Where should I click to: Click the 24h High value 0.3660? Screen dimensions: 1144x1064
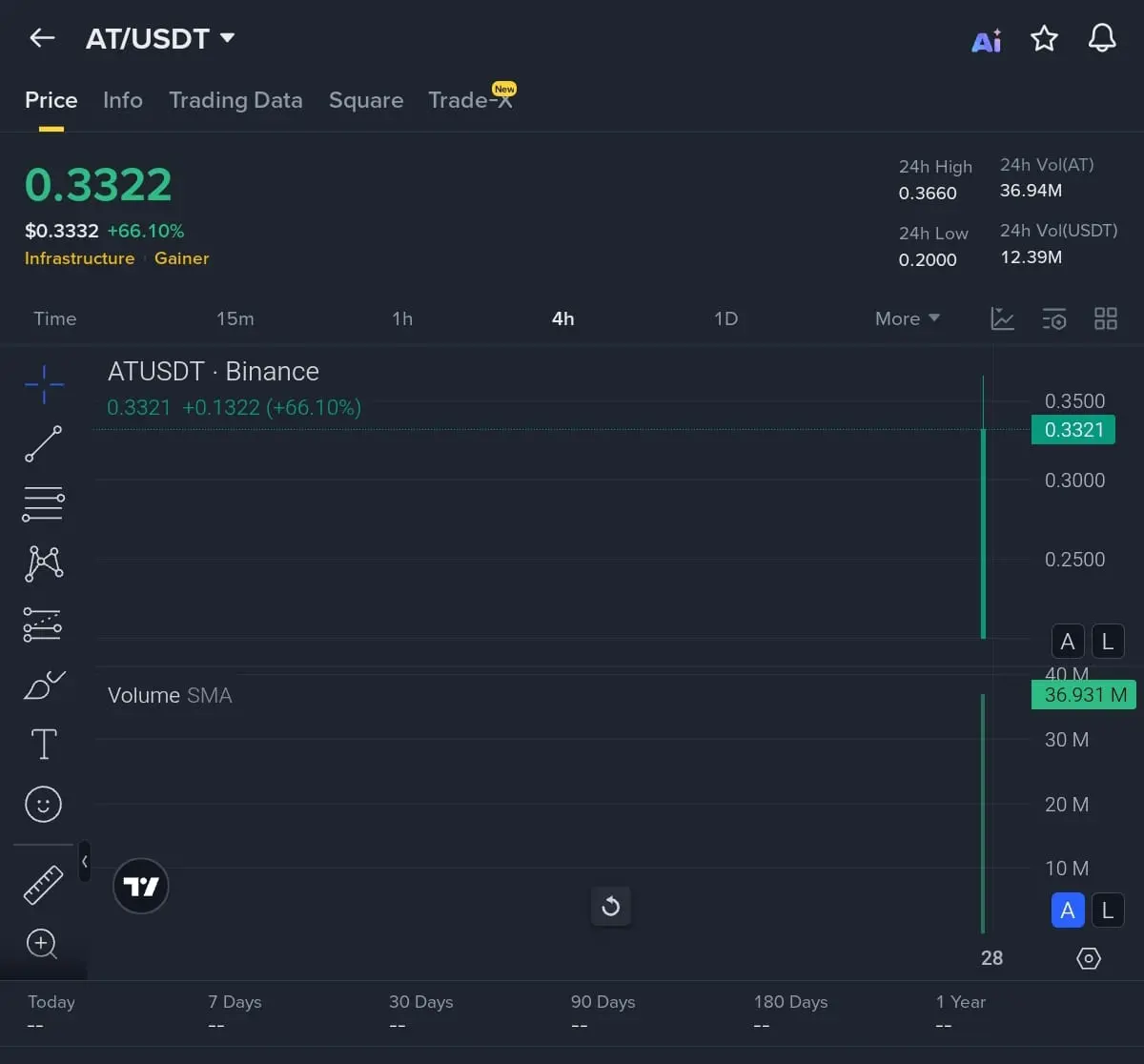pyautogui.click(x=928, y=194)
